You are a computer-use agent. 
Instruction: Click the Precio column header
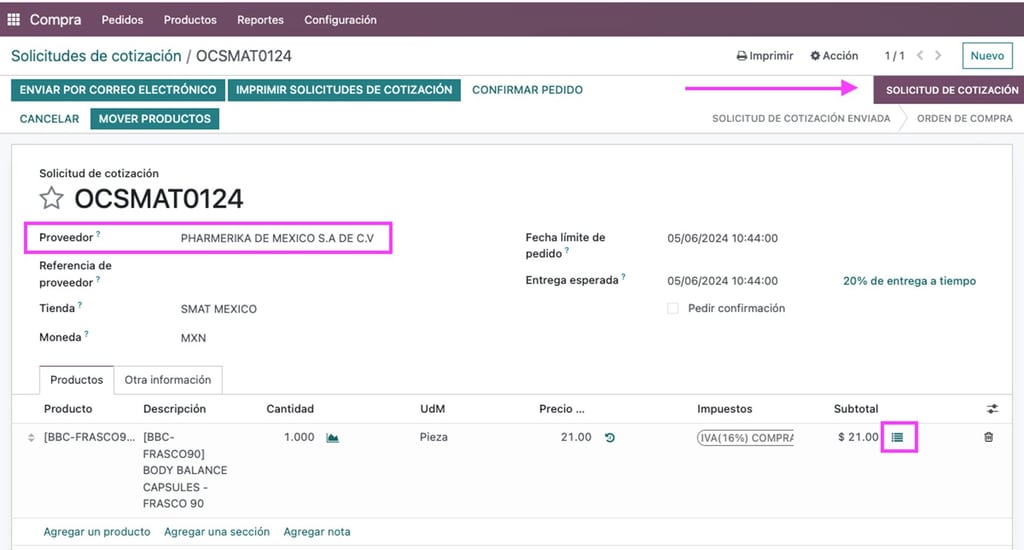pyautogui.click(x=562, y=409)
